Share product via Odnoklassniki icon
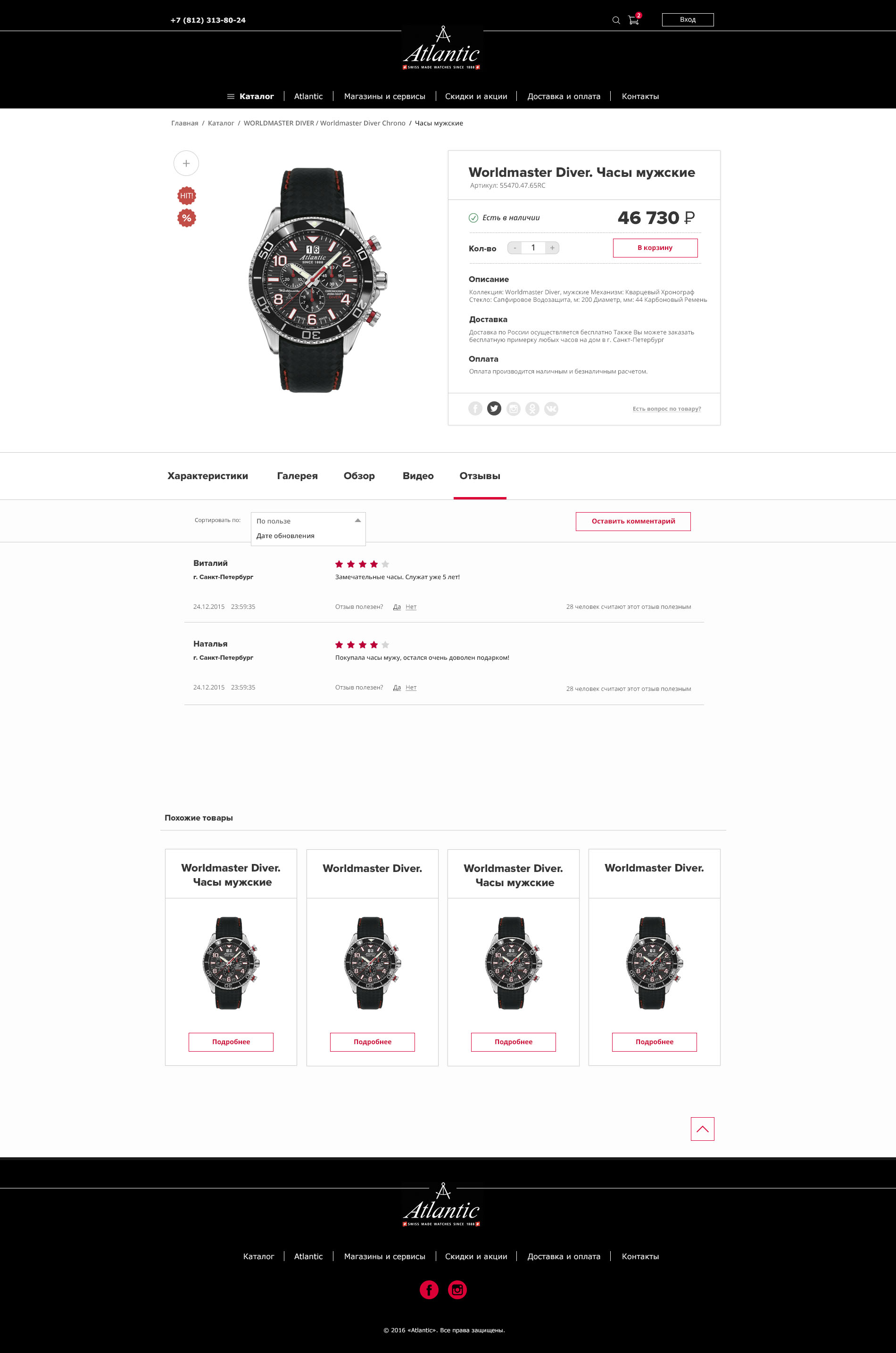 tap(532, 408)
